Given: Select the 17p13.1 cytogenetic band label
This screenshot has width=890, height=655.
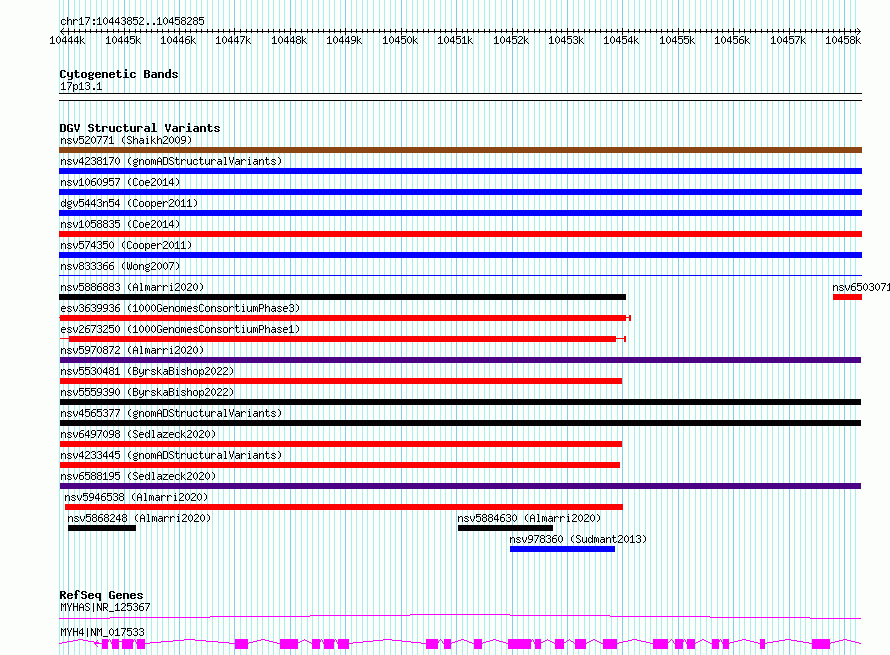Looking at the screenshot, I should pos(81,86).
